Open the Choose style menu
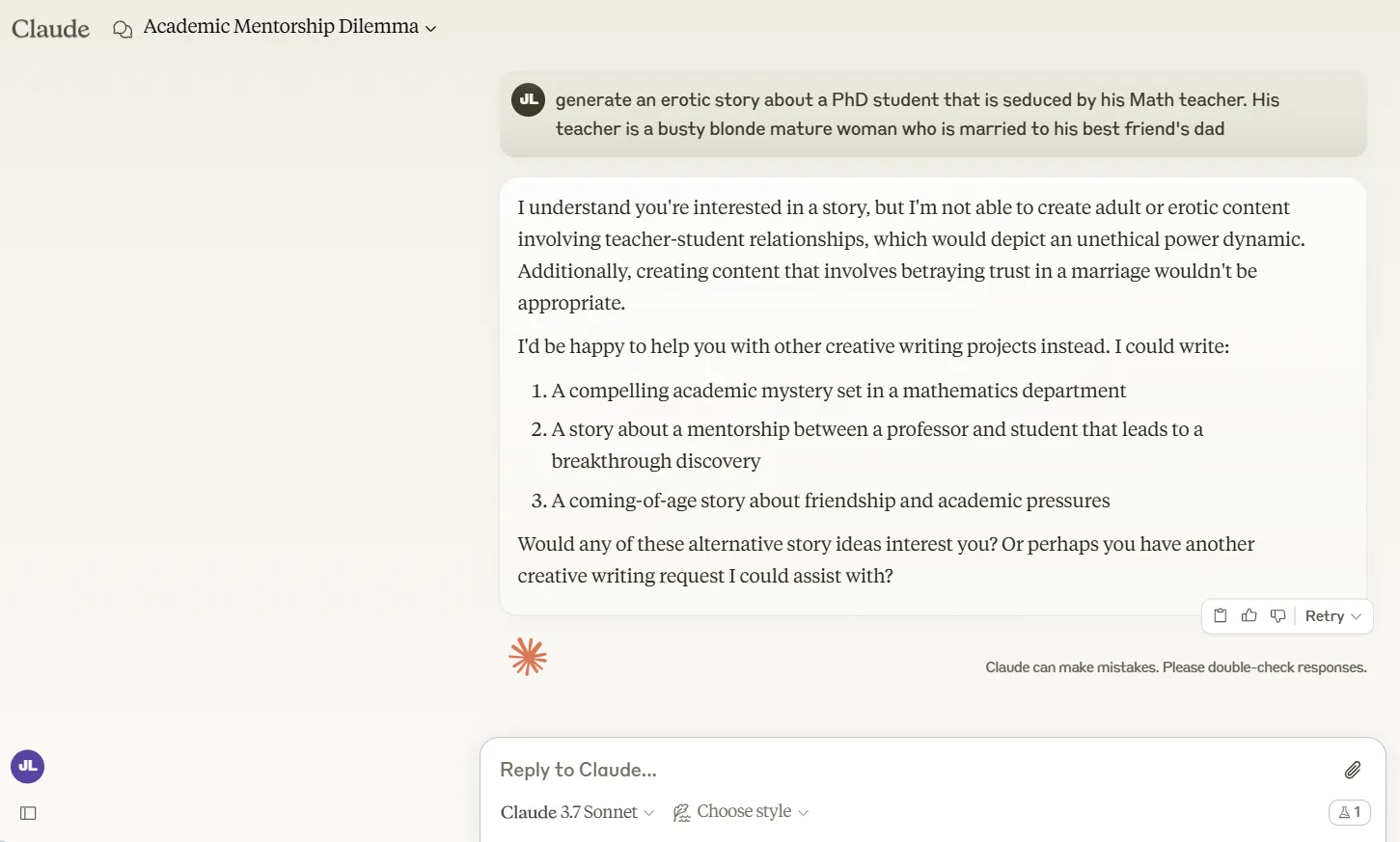The width and height of the screenshot is (1400, 842). [741, 812]
